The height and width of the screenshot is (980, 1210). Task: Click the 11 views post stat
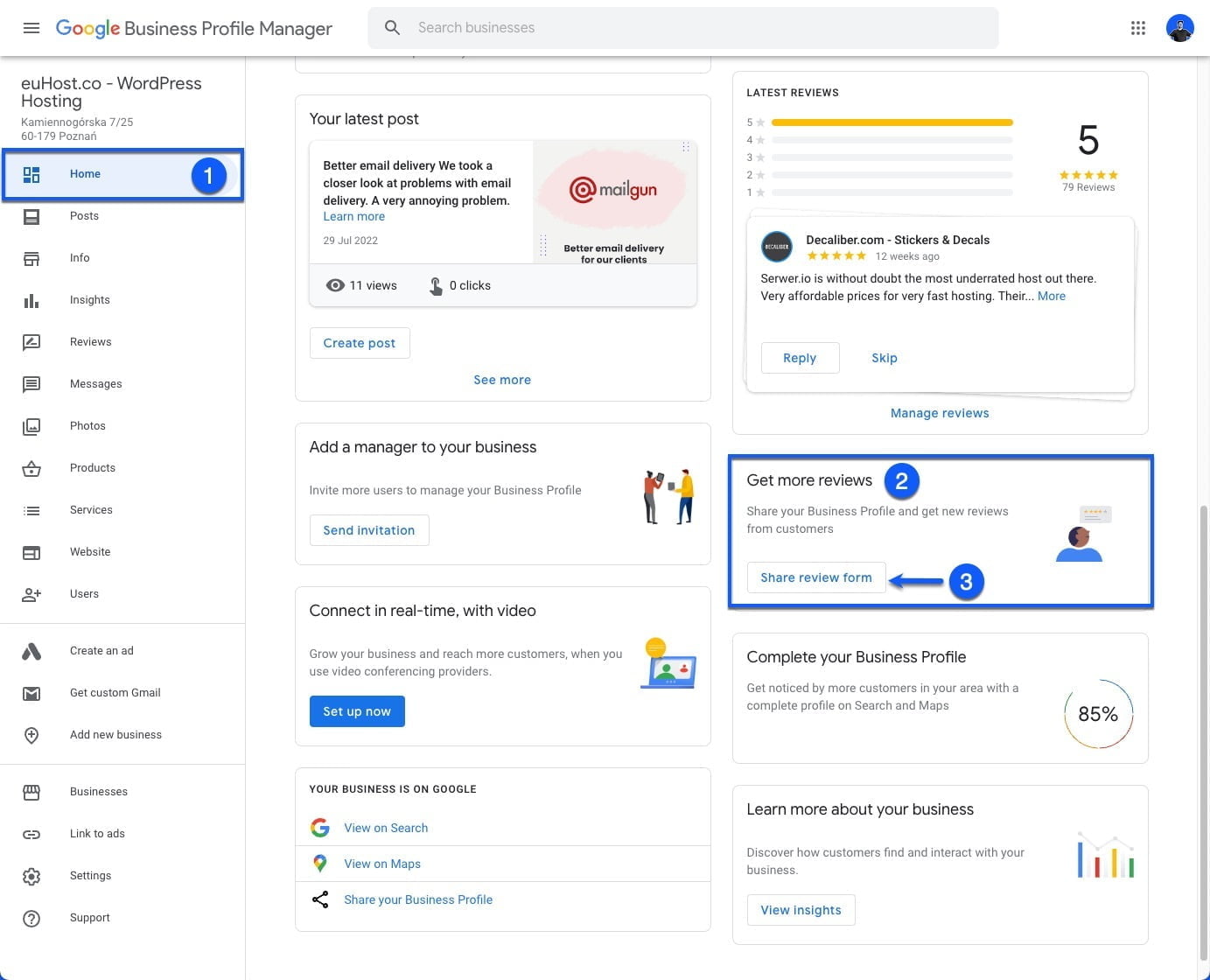[x=361, y=285]
